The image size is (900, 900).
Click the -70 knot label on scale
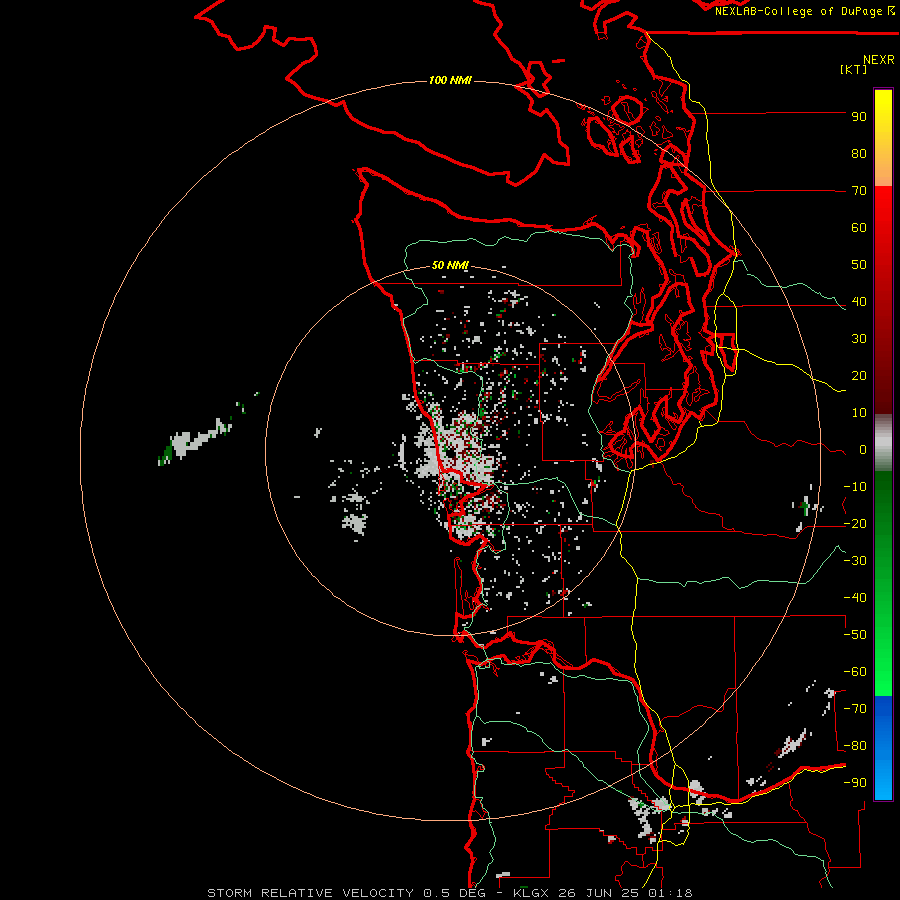(x=855, y=709)
